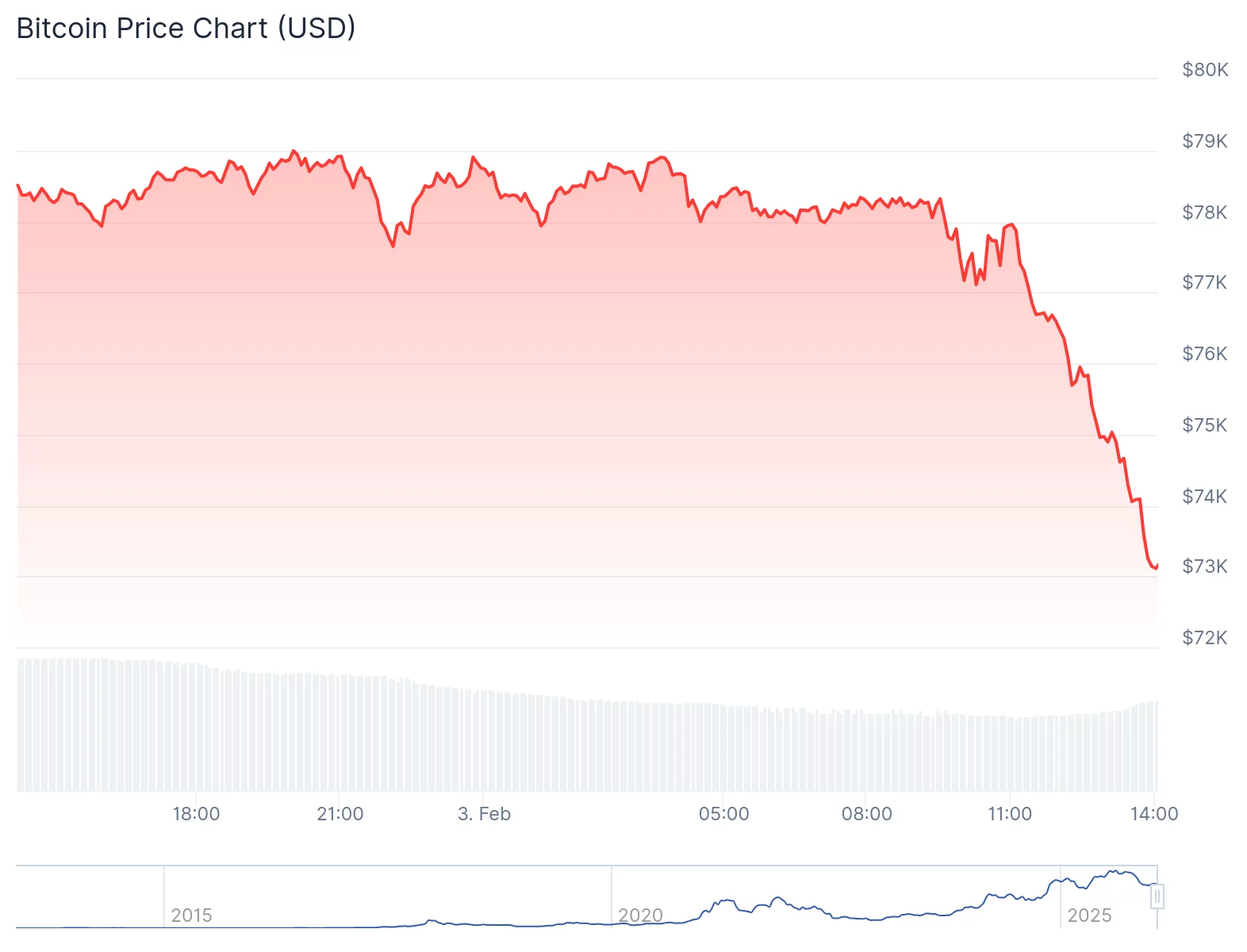Click the 08:00 time axis label
This screenshot has height=952, width=1247.
[866, 814]
